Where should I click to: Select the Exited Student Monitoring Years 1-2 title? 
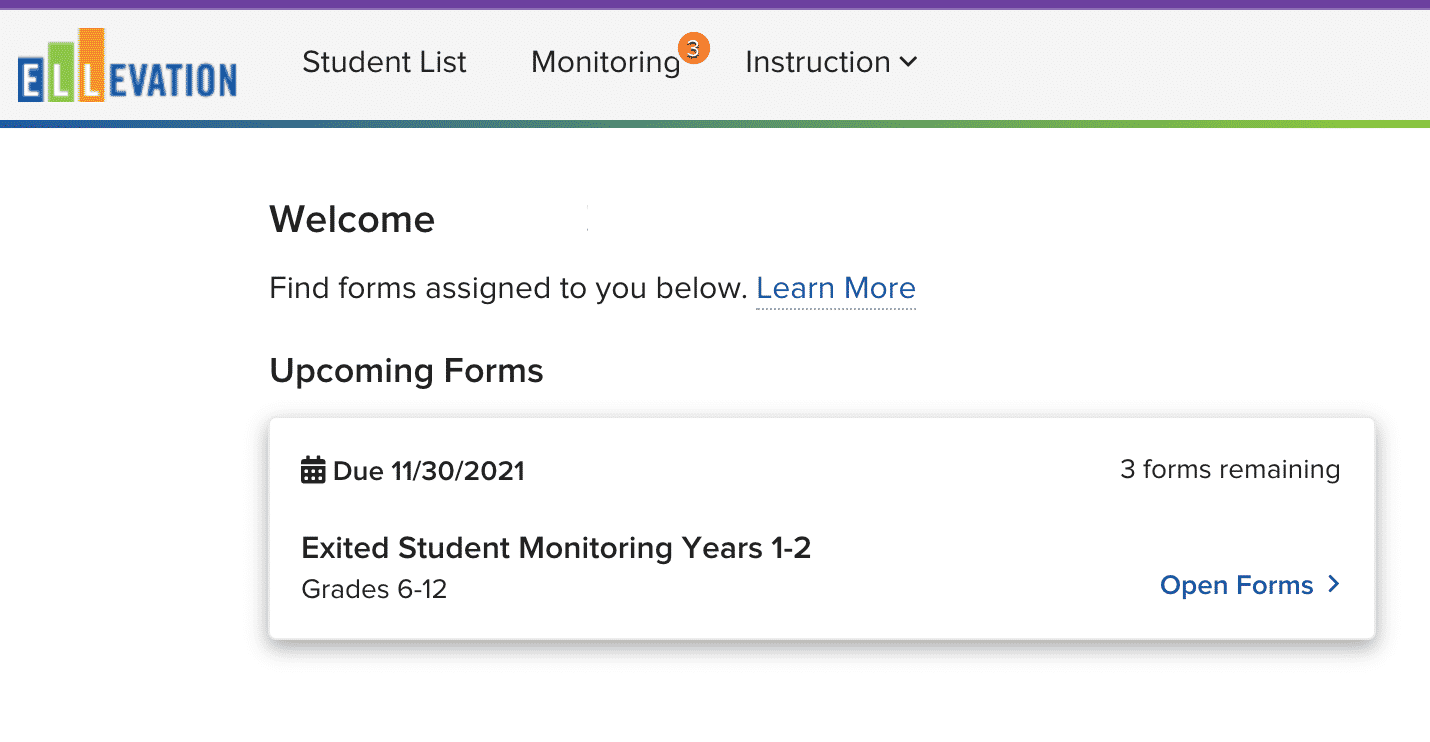(557, 548)
